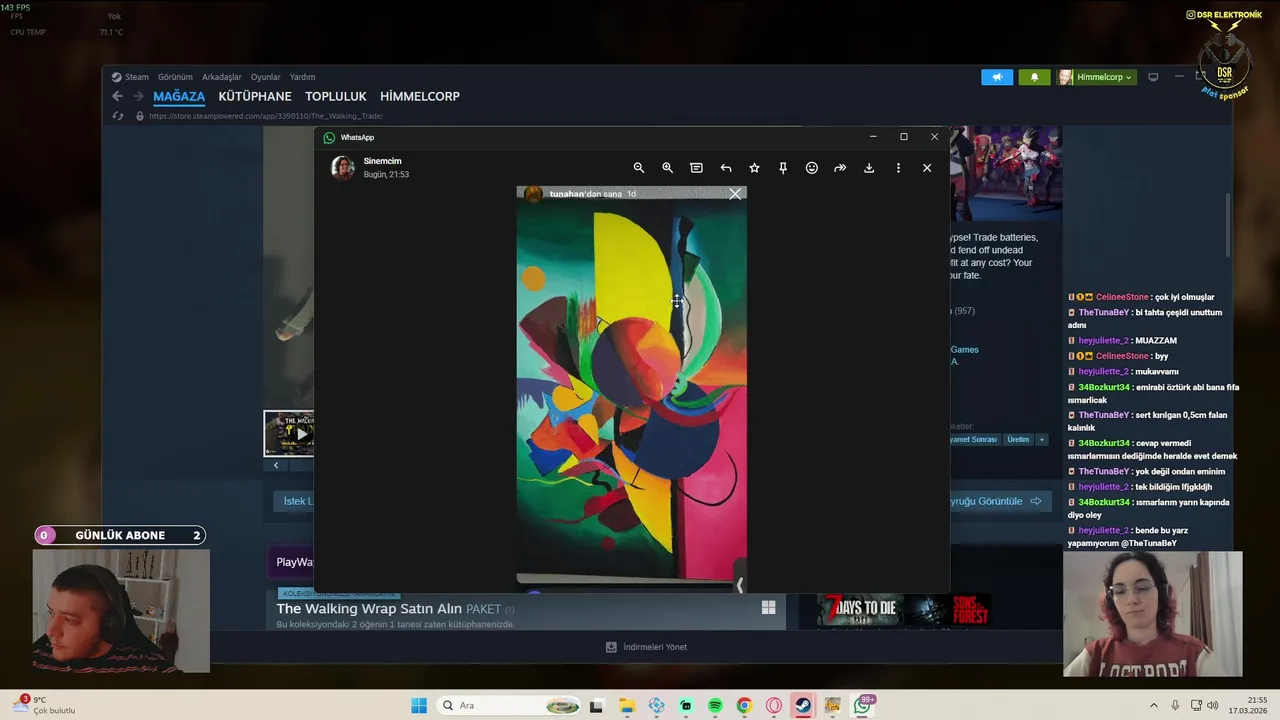
Task: Download the image from WhatsApp viewer
Action: [x=869, y=168]
